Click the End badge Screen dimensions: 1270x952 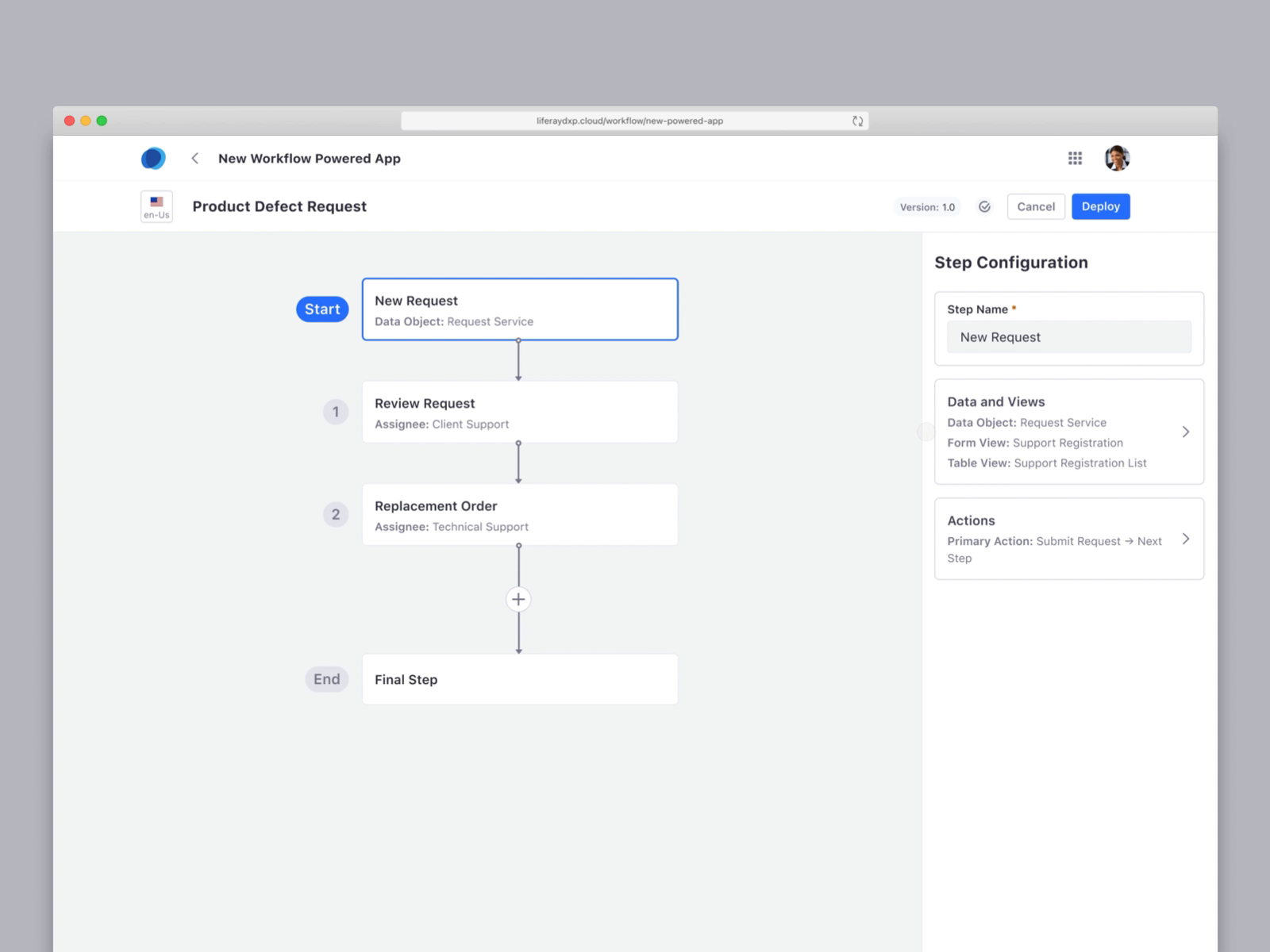(x=326, y=679)
